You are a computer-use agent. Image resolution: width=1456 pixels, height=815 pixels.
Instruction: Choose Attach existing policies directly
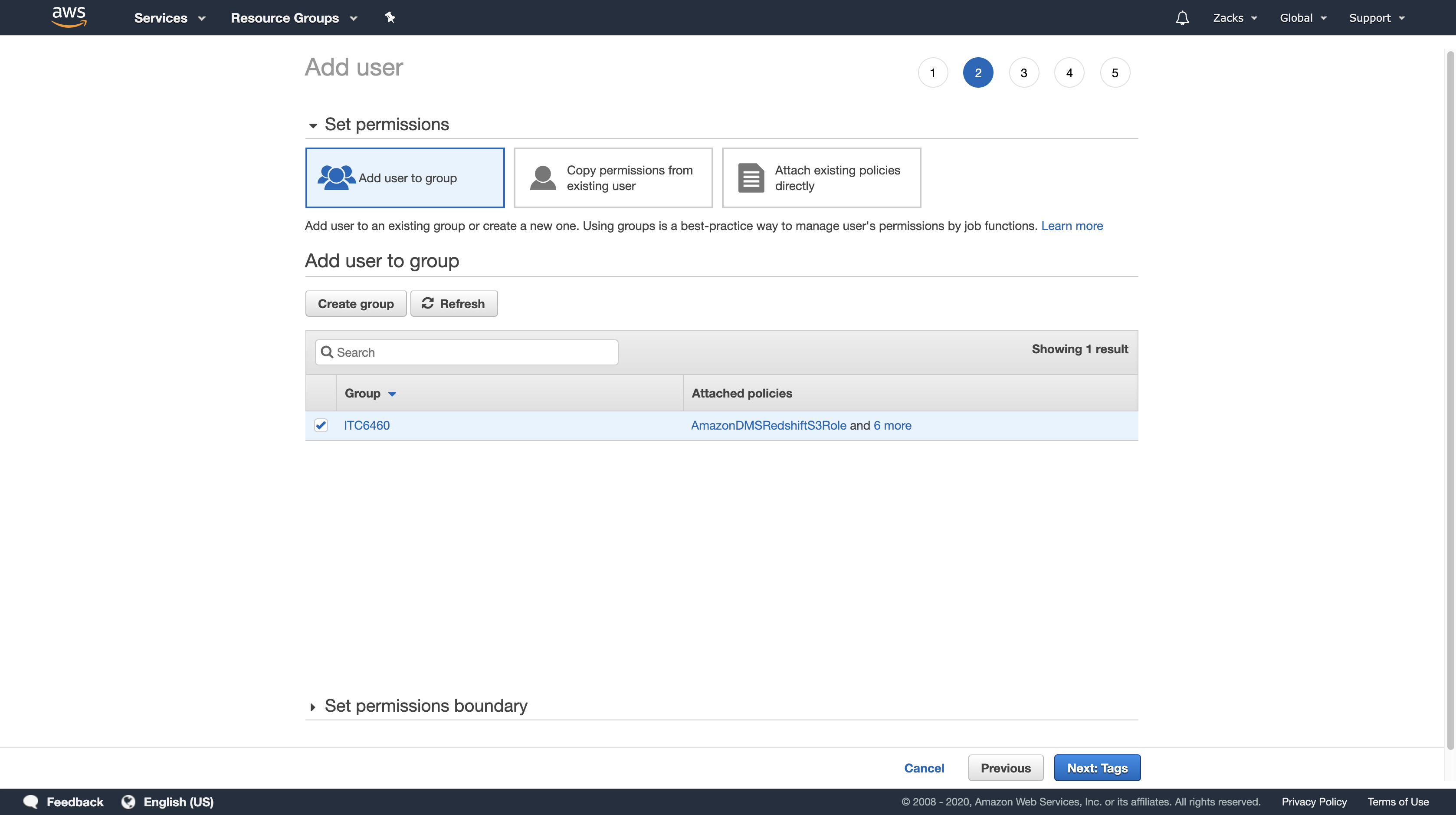click(821, 178)
